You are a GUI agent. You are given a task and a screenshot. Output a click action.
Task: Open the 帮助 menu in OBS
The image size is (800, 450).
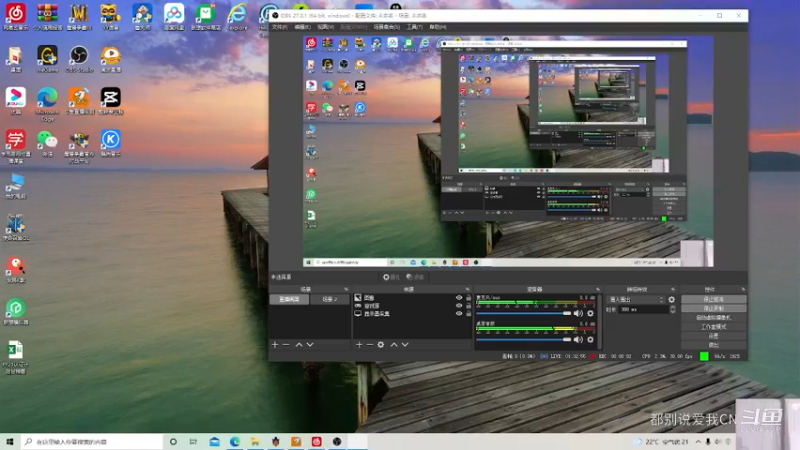[438, 27]
